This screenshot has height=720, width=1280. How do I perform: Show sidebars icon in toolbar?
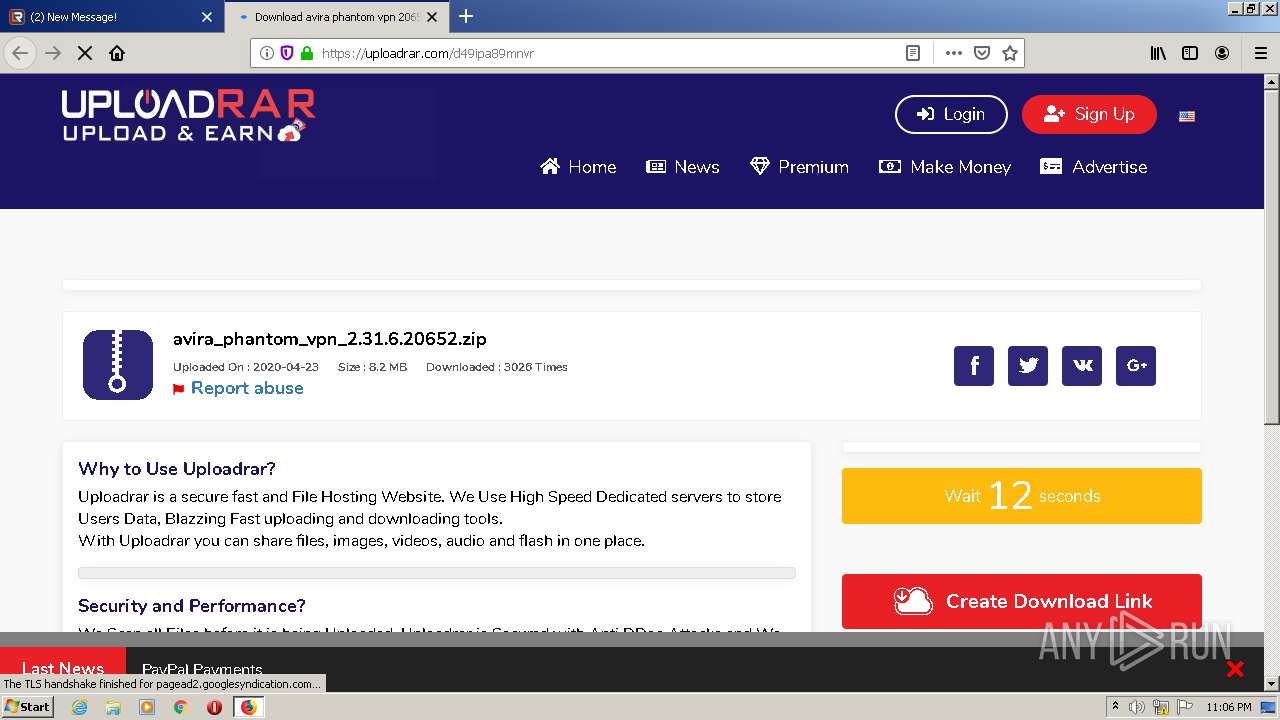[x=1190, y=53]
